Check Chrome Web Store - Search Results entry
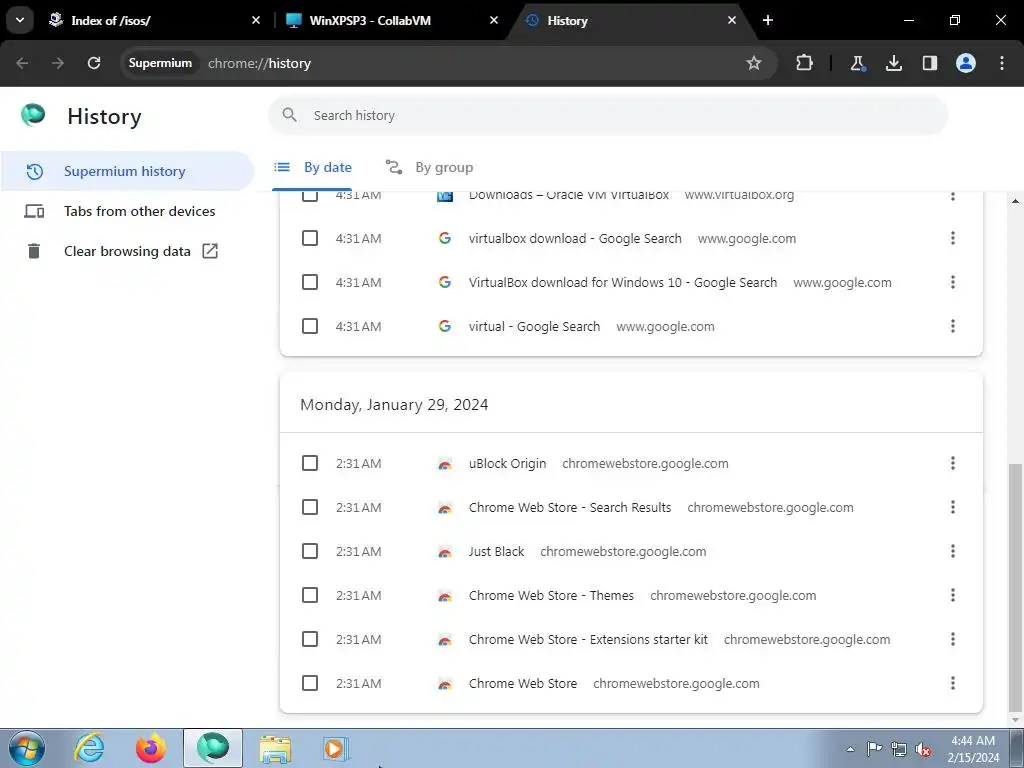1024x768 pixels. coord(310,507)
